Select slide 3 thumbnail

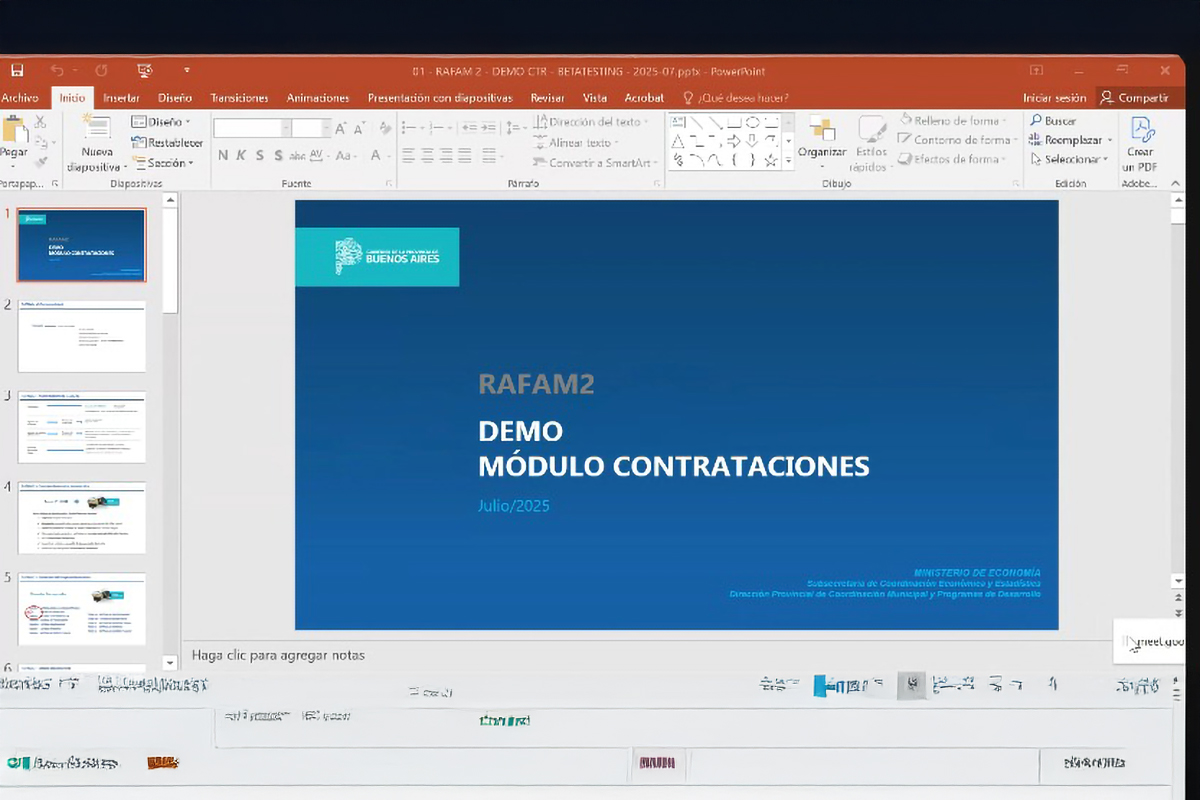[81, 427]
